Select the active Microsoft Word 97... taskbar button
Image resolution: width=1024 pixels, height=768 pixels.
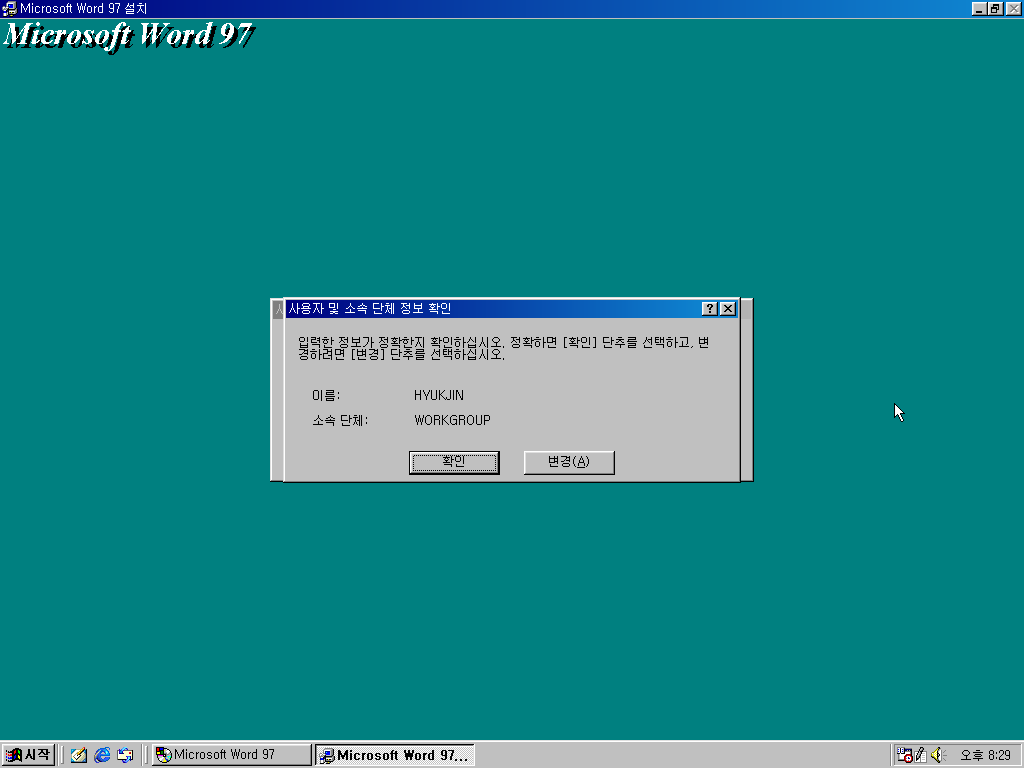pyautogui.click(x=394, y=755)
